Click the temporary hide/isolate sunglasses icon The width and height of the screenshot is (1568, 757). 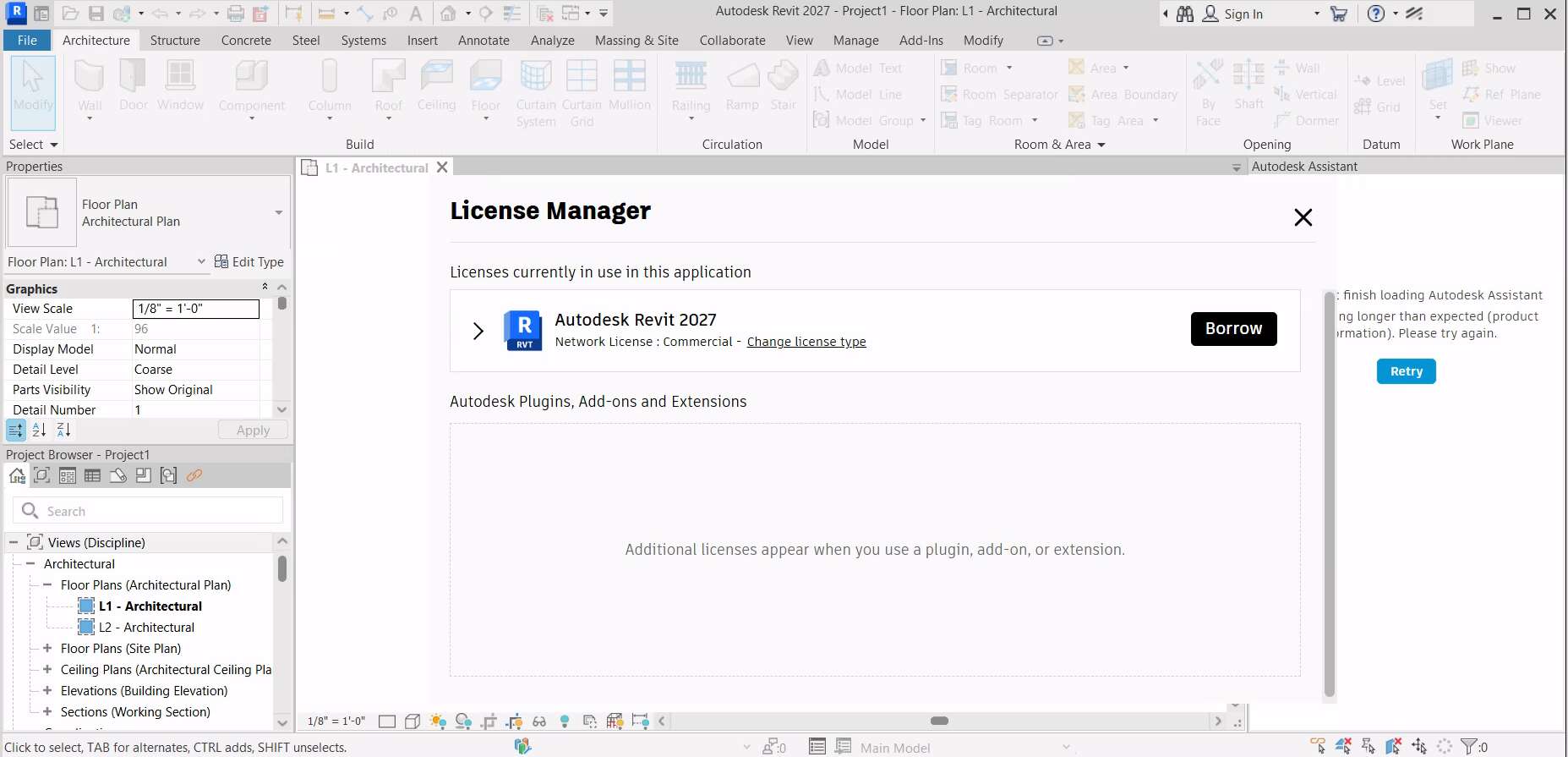click(539, 721)
